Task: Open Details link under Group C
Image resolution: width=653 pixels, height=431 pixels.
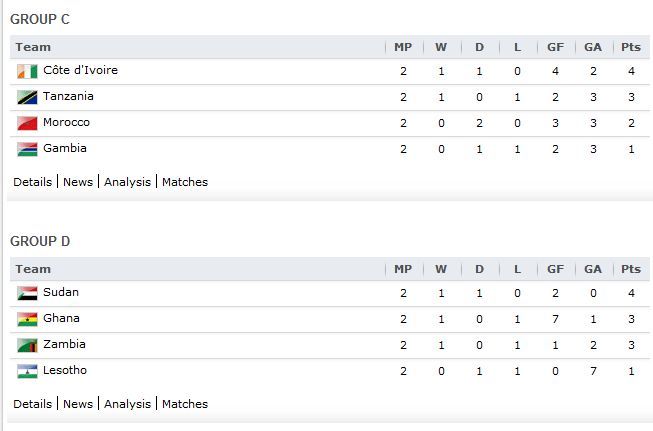Action: 32,182
